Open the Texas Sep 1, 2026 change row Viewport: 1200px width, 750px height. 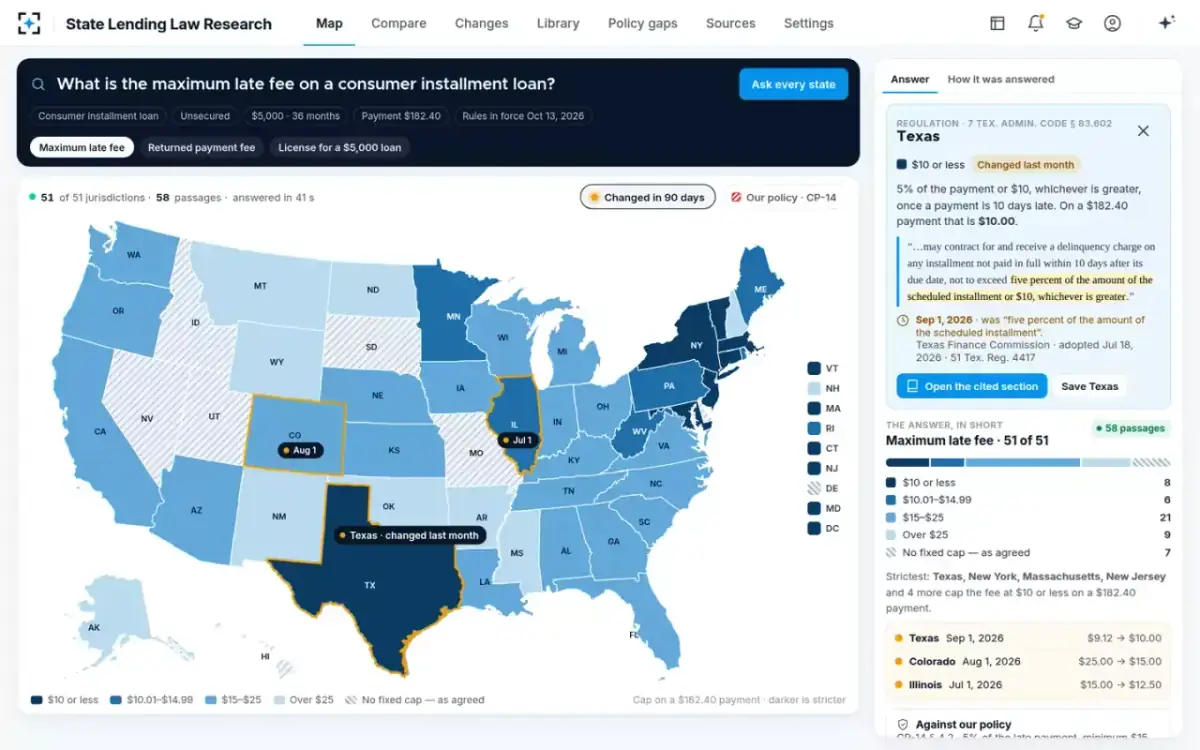[x=1027, y=638]
